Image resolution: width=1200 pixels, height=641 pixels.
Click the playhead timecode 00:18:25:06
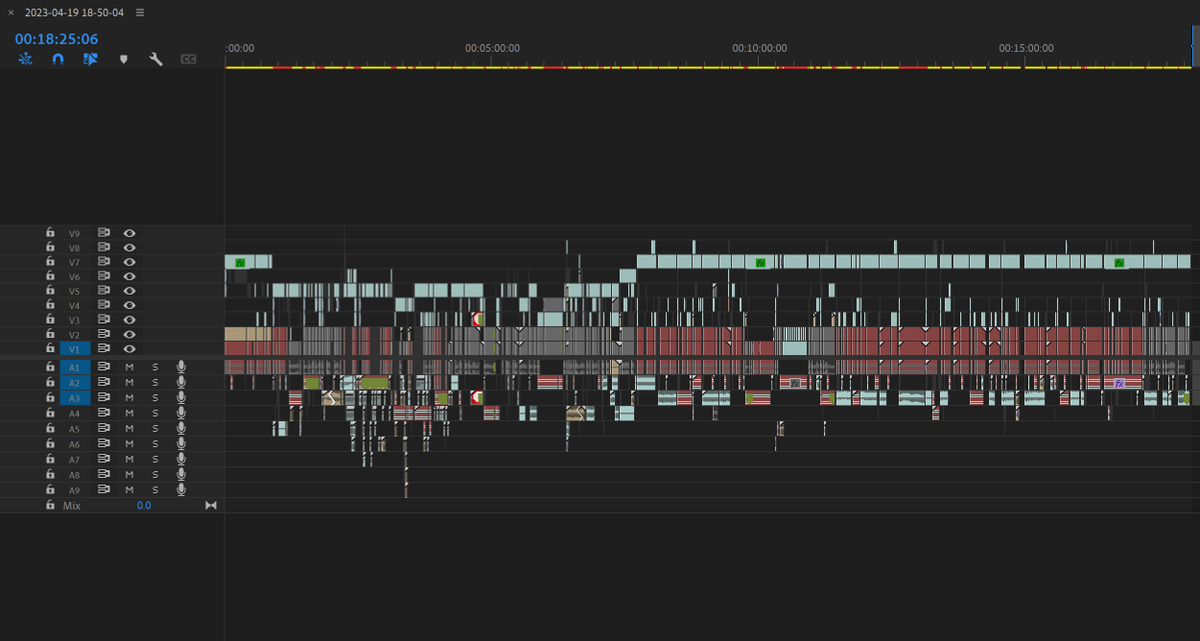(56, 39)
